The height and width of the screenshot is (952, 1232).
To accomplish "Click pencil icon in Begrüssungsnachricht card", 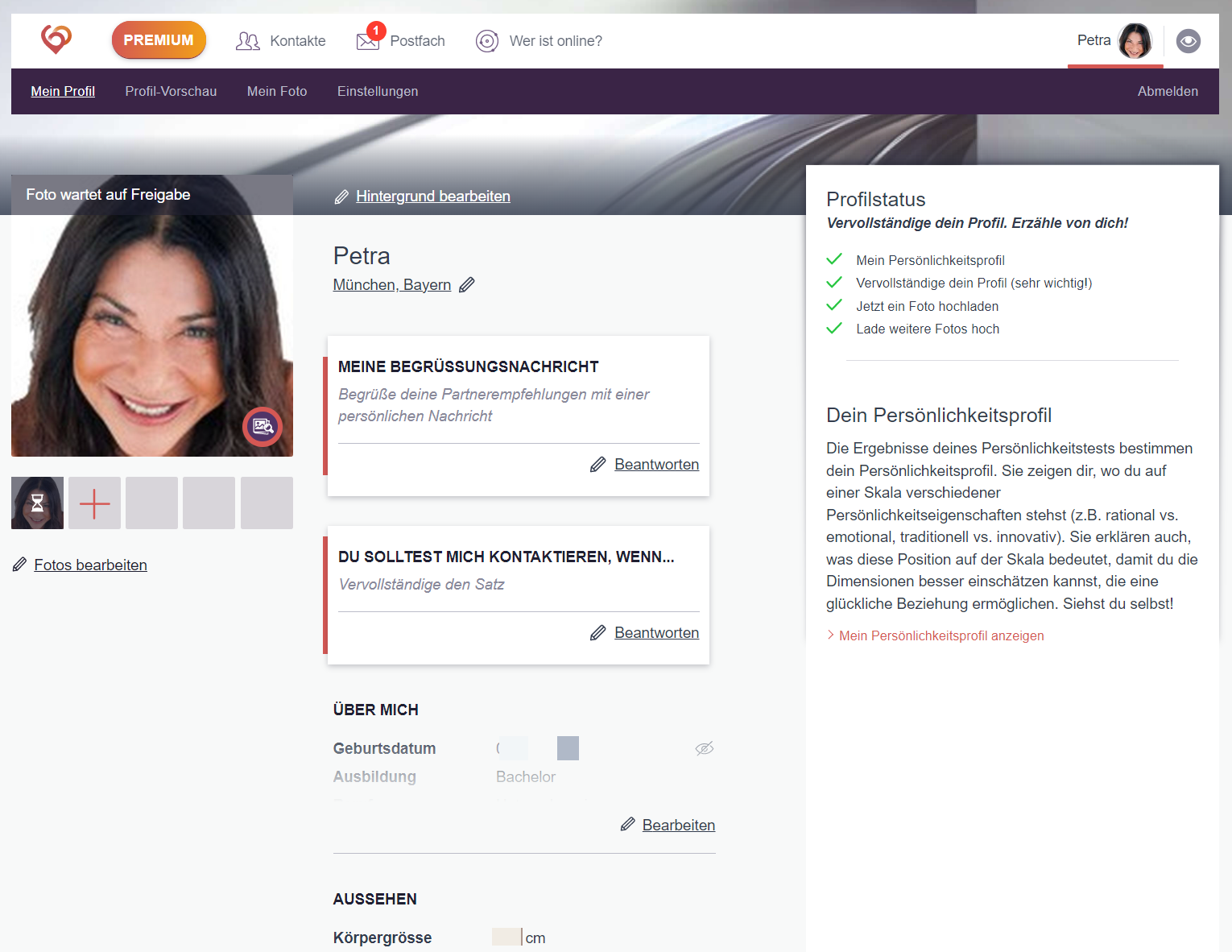I will coord(597,465).
